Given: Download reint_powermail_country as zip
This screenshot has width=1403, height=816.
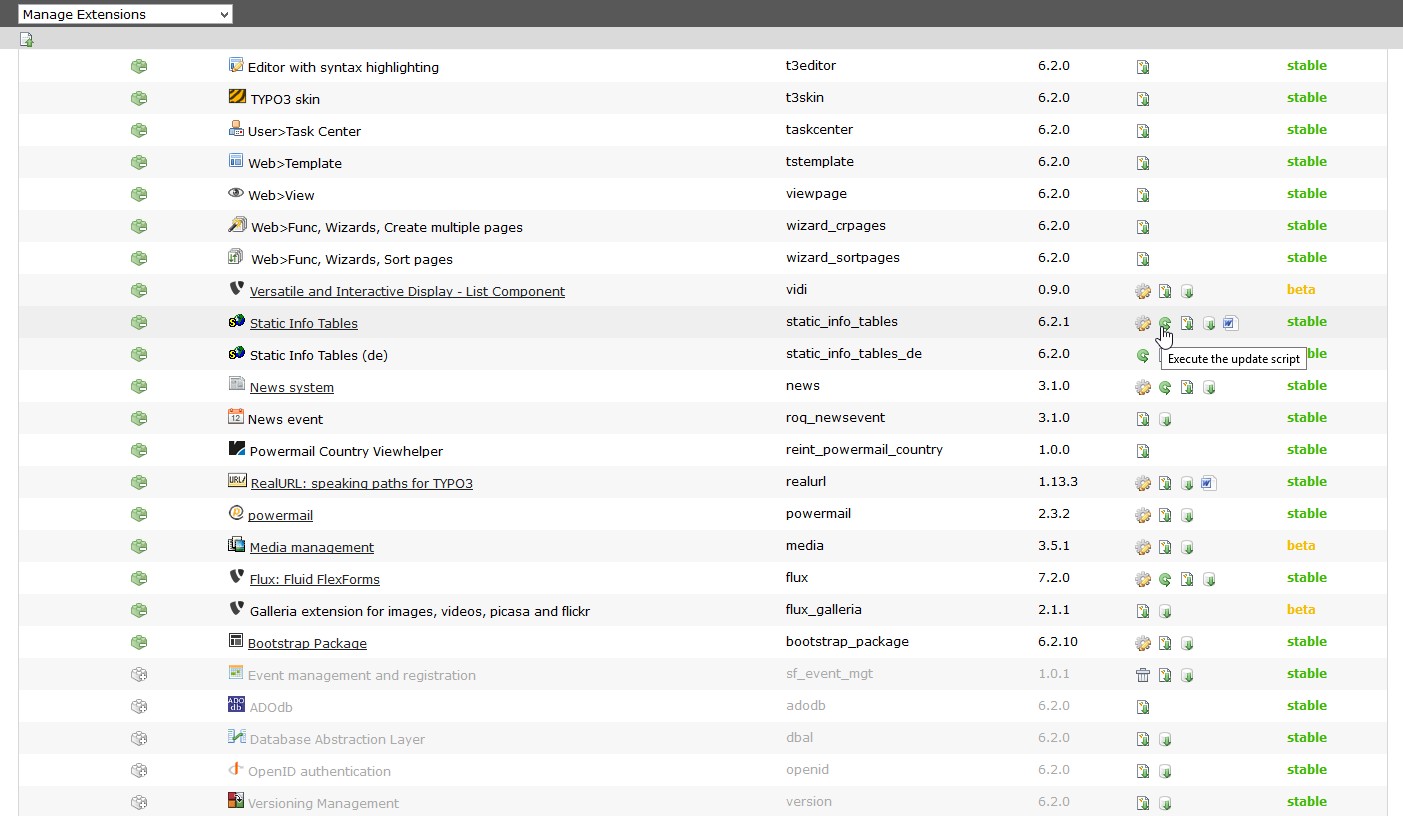Looking at the screenshot, I should pyautogui.click(x=1143, y=452).
